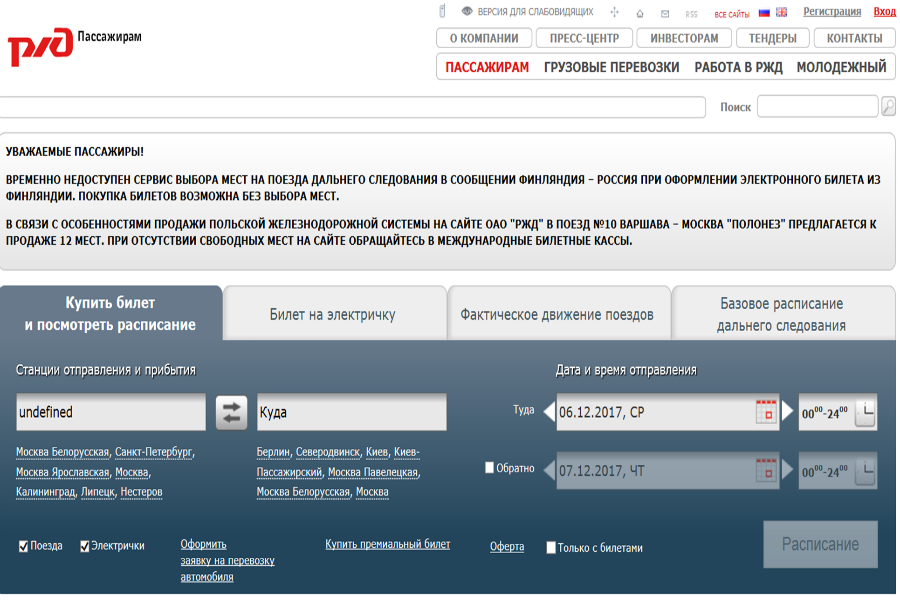Open the clock time picker for Туда
Image resolution: width=900 pixels, height=600 pixels.
[x=864, y=412]
